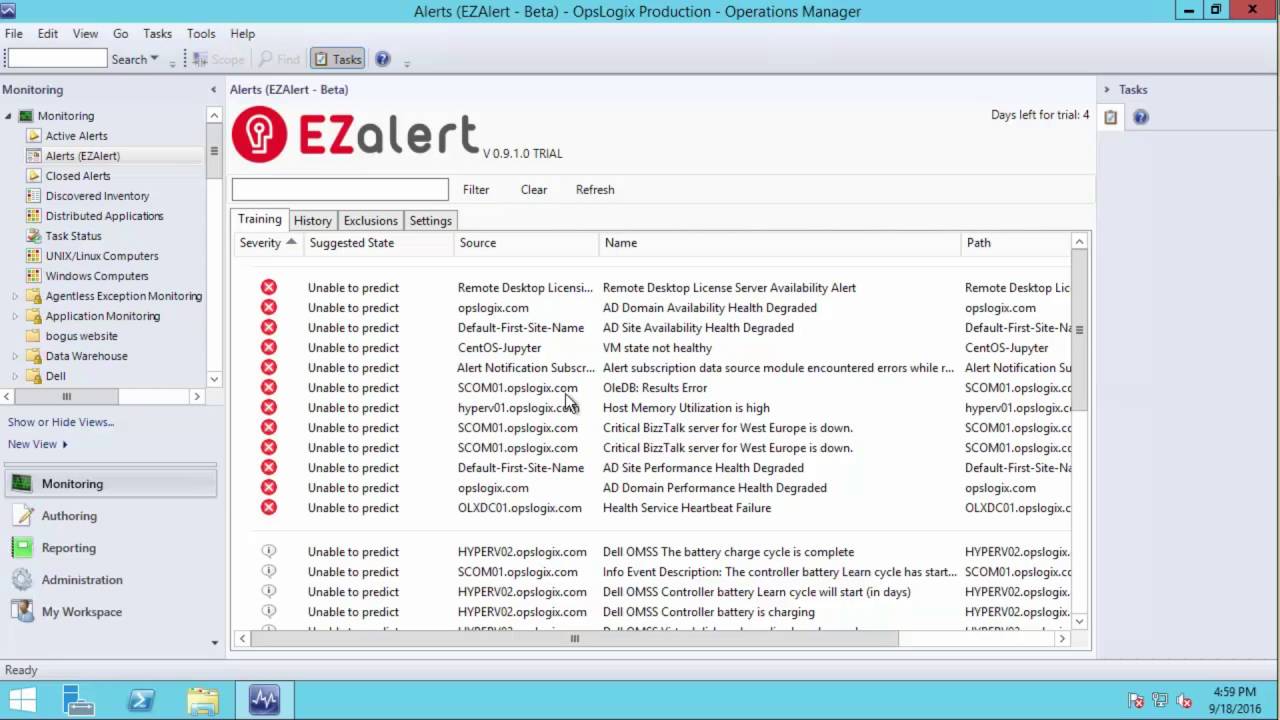
Task: Sort by the Severity column header
Action: click(x=268, y=243)
